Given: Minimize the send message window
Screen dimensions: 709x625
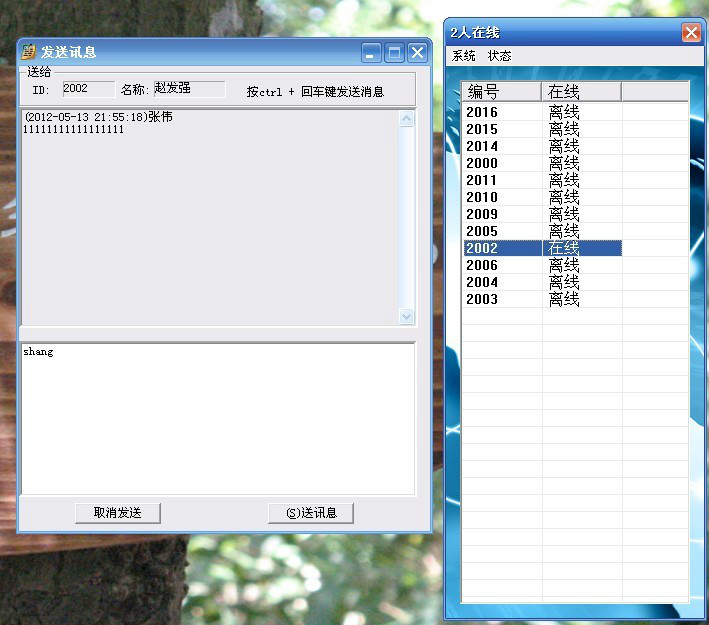Looking at the screenshot, I should pyautogui.click(x=371, y=53).
